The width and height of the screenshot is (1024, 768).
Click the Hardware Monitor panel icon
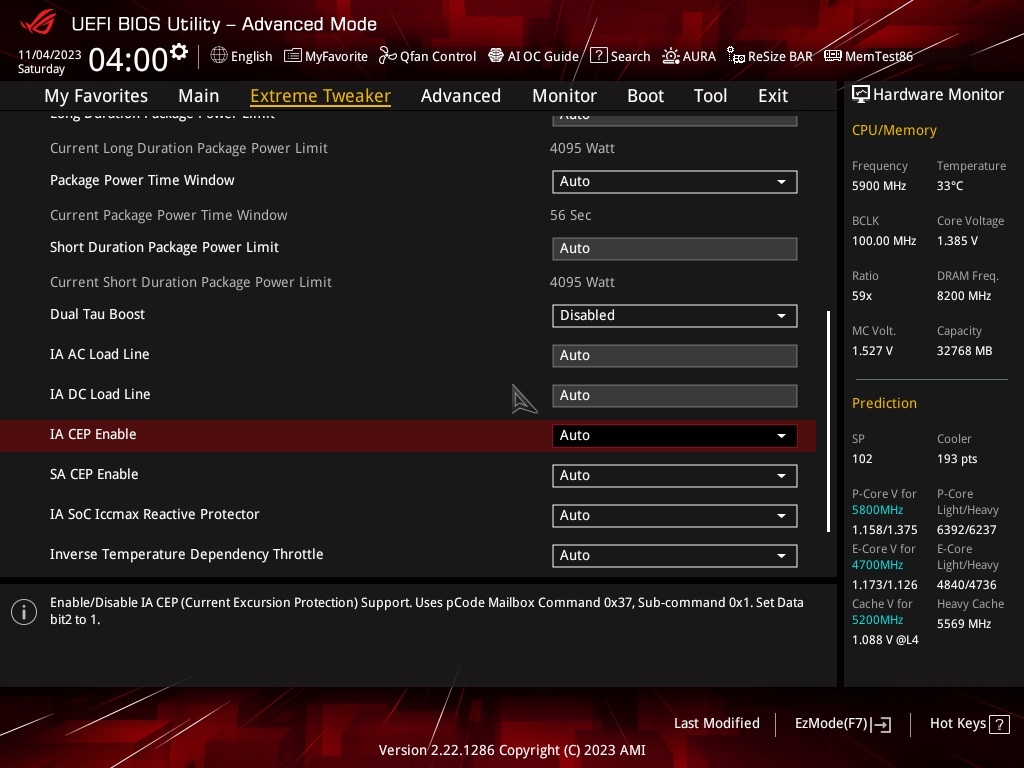[861, 94]
